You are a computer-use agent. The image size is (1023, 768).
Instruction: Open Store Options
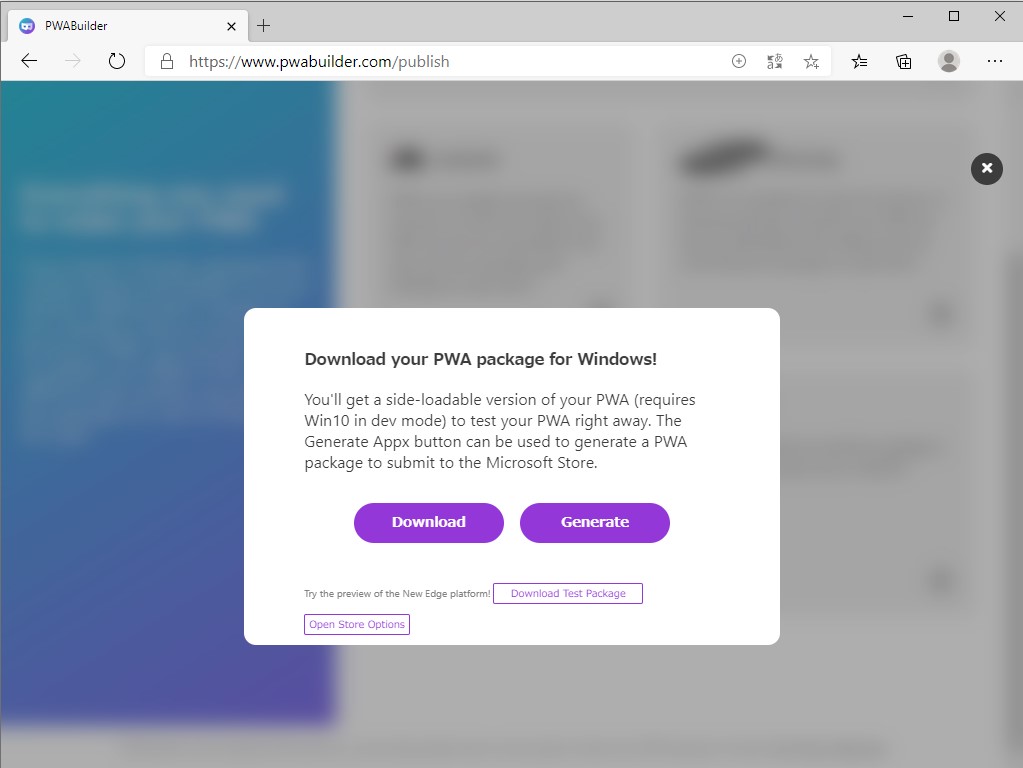coord(356,624)
